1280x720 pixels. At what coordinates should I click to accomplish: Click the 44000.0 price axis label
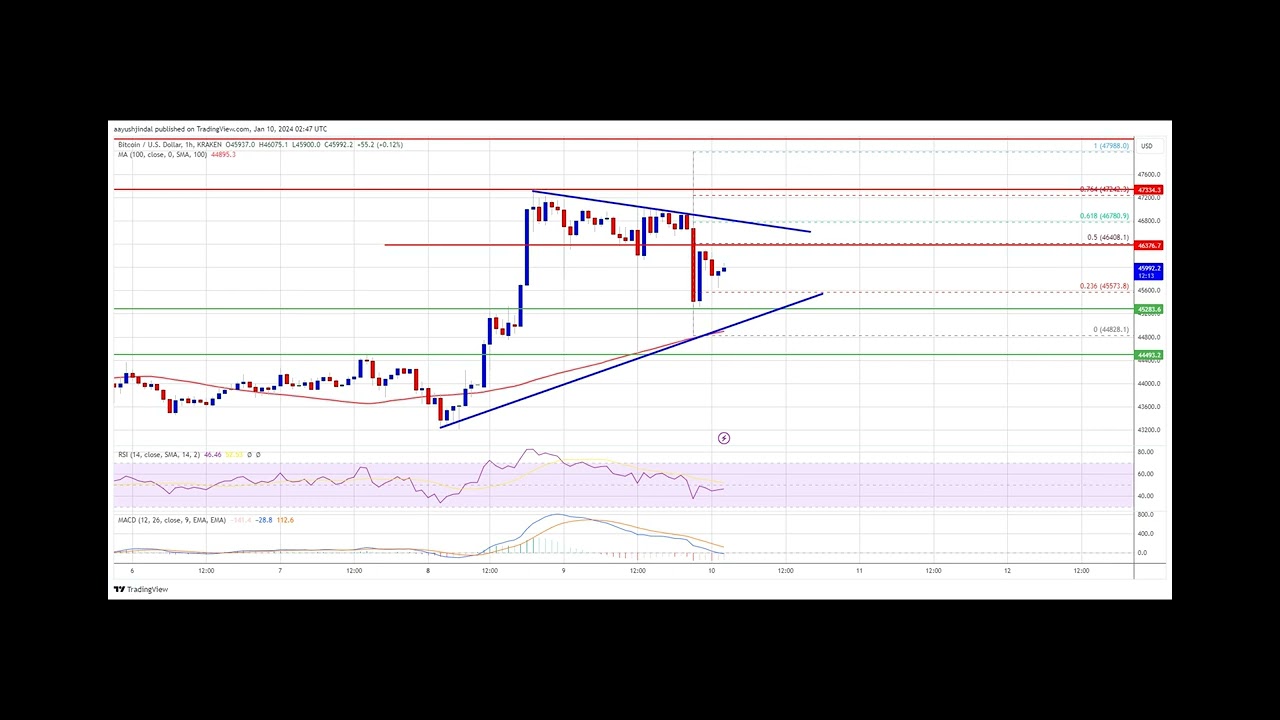pyautogui.click(x=1147, y=383)
